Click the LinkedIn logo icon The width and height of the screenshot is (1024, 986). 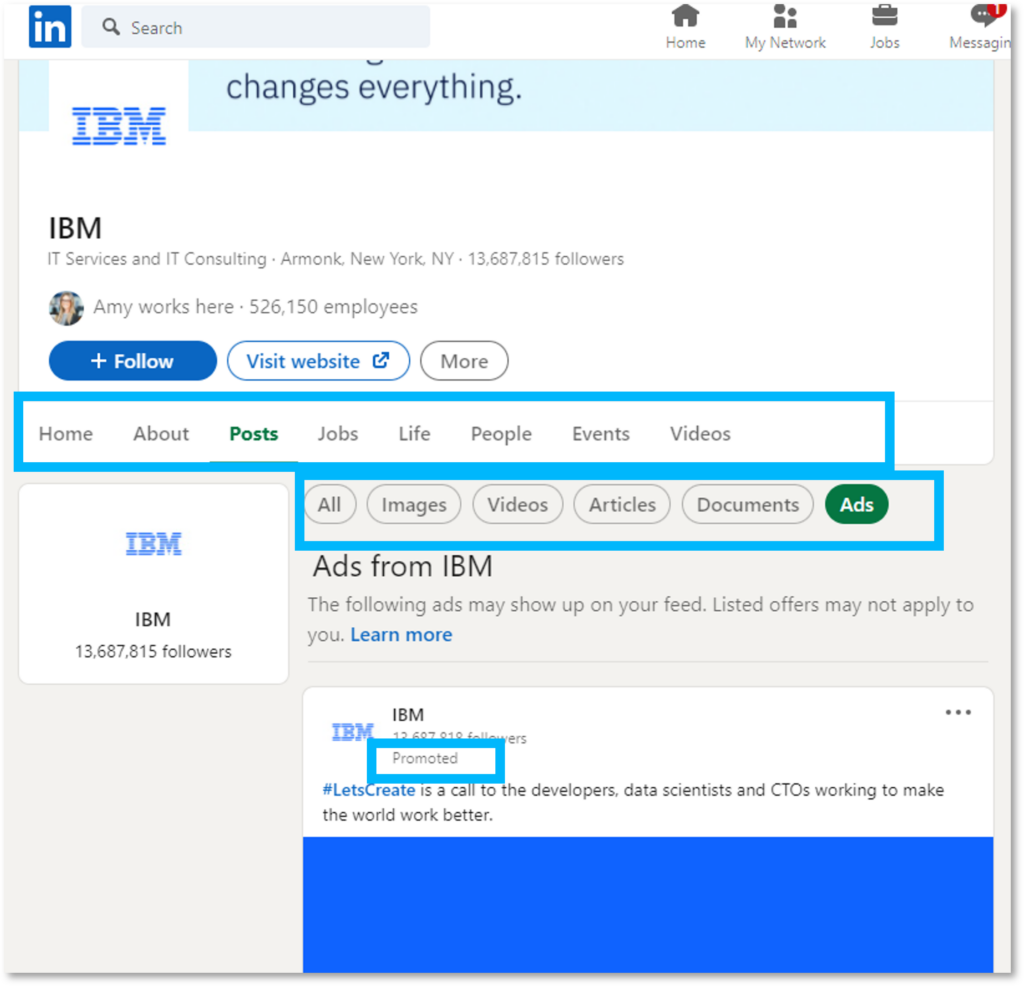50,27
